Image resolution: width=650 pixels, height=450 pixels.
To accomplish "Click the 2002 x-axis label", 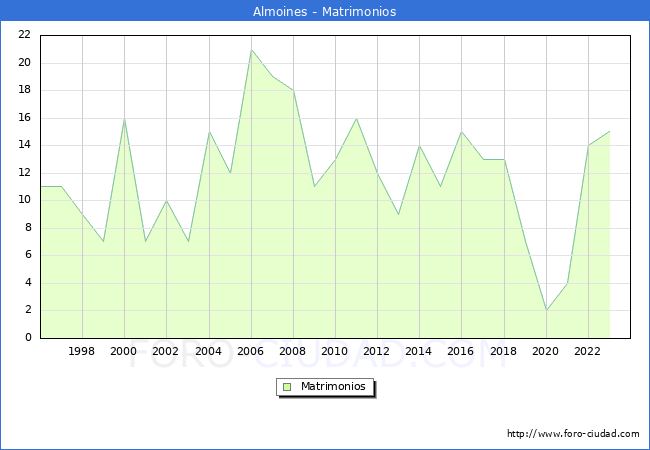I will coord(165,351).
